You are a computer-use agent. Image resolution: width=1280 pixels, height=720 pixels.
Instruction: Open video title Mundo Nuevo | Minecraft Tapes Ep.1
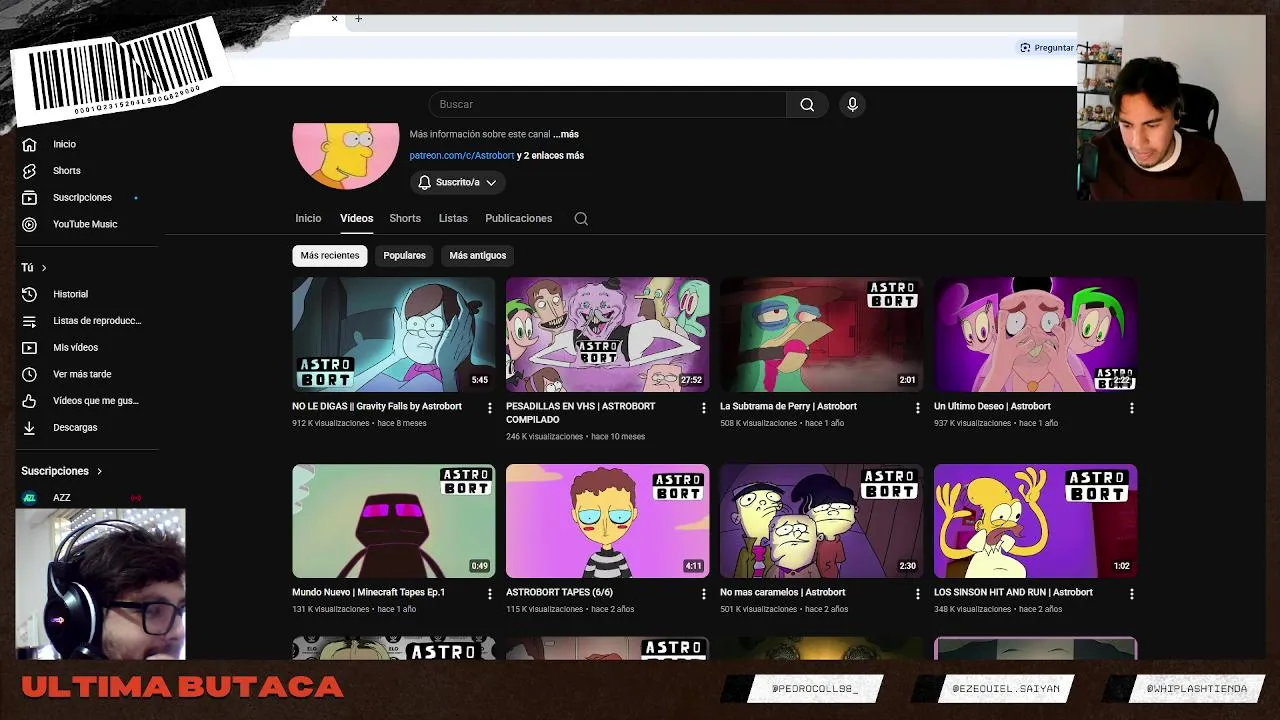tap(368, 592)
